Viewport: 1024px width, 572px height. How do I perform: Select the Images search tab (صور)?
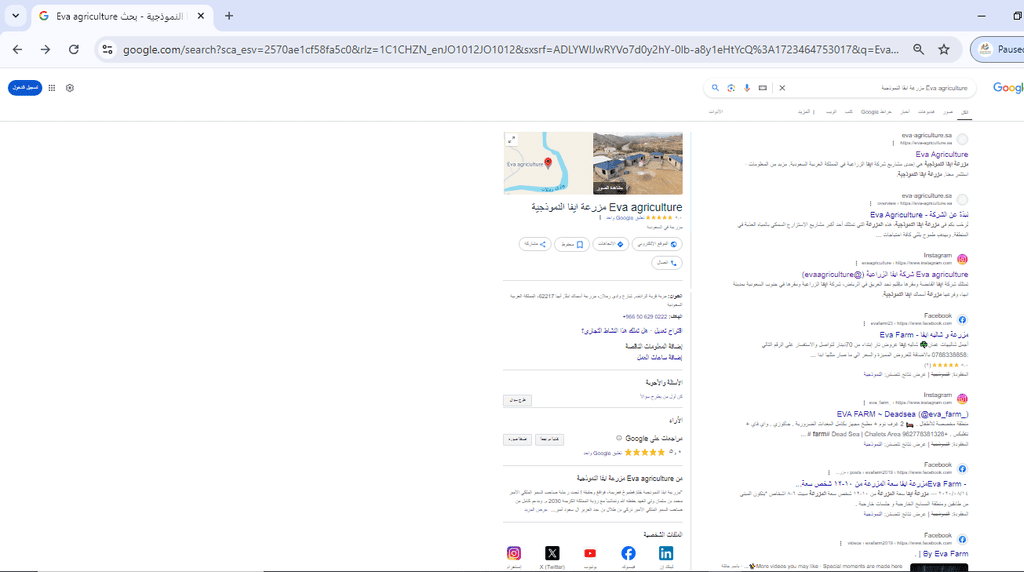[948, 112]
